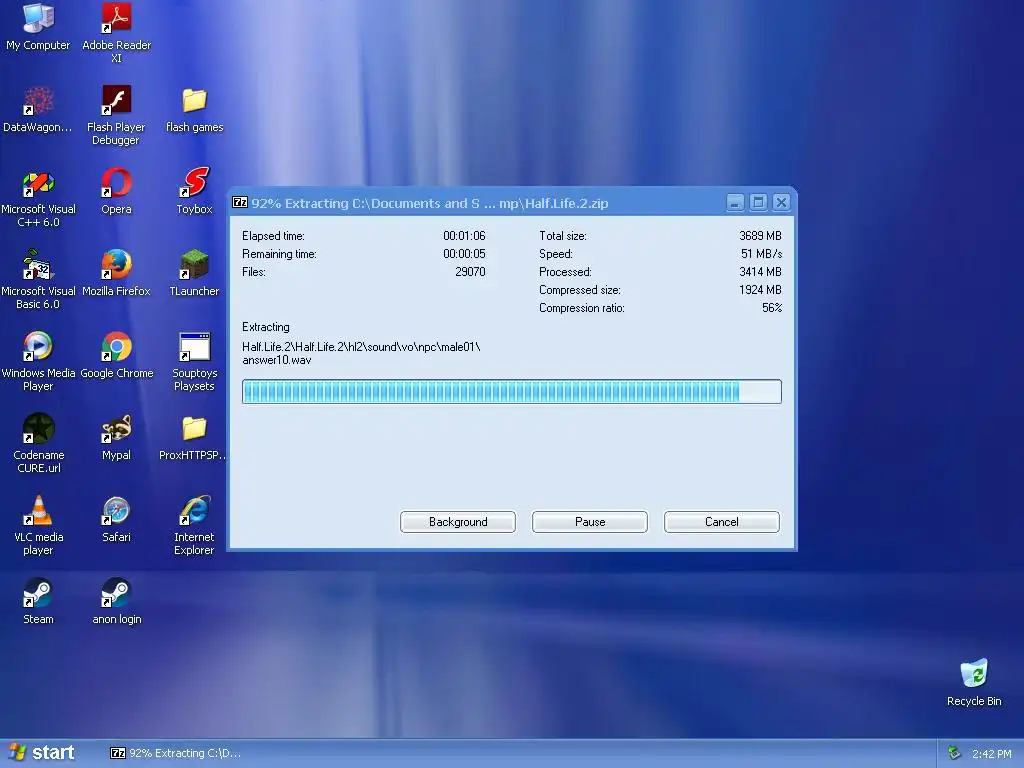Click the 00:01:06 elapsed time value
Screen dimensions: 1024x768
point(464,236)
